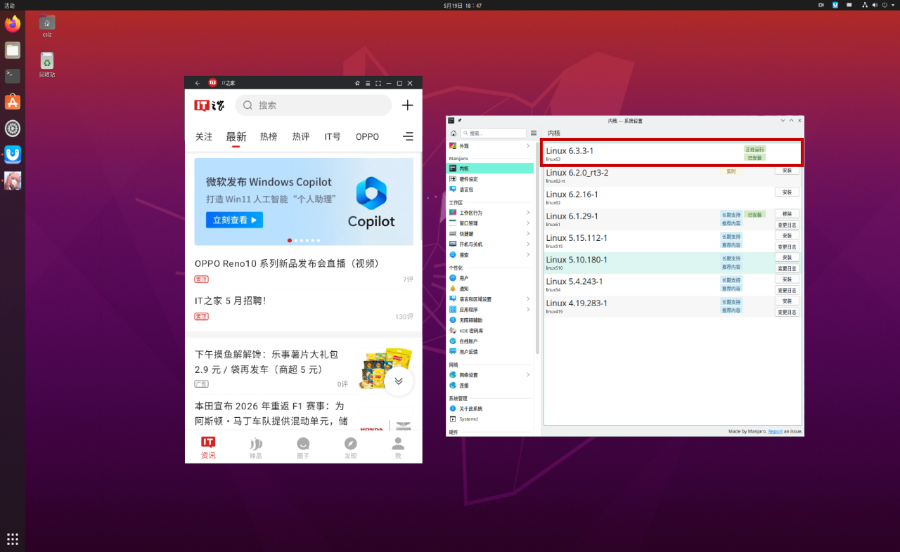900x552 pixels.
Task: Open the IT之家 5 月招聘 article
Action: coord(230,301)
